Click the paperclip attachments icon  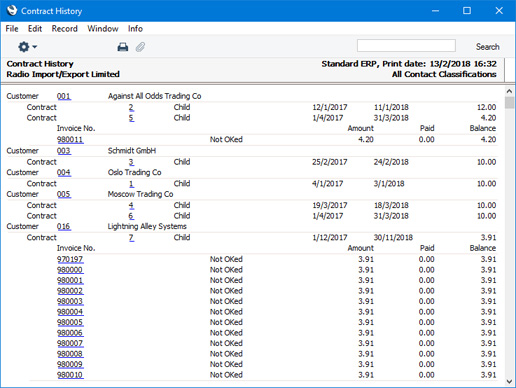(x=140, y=47)
